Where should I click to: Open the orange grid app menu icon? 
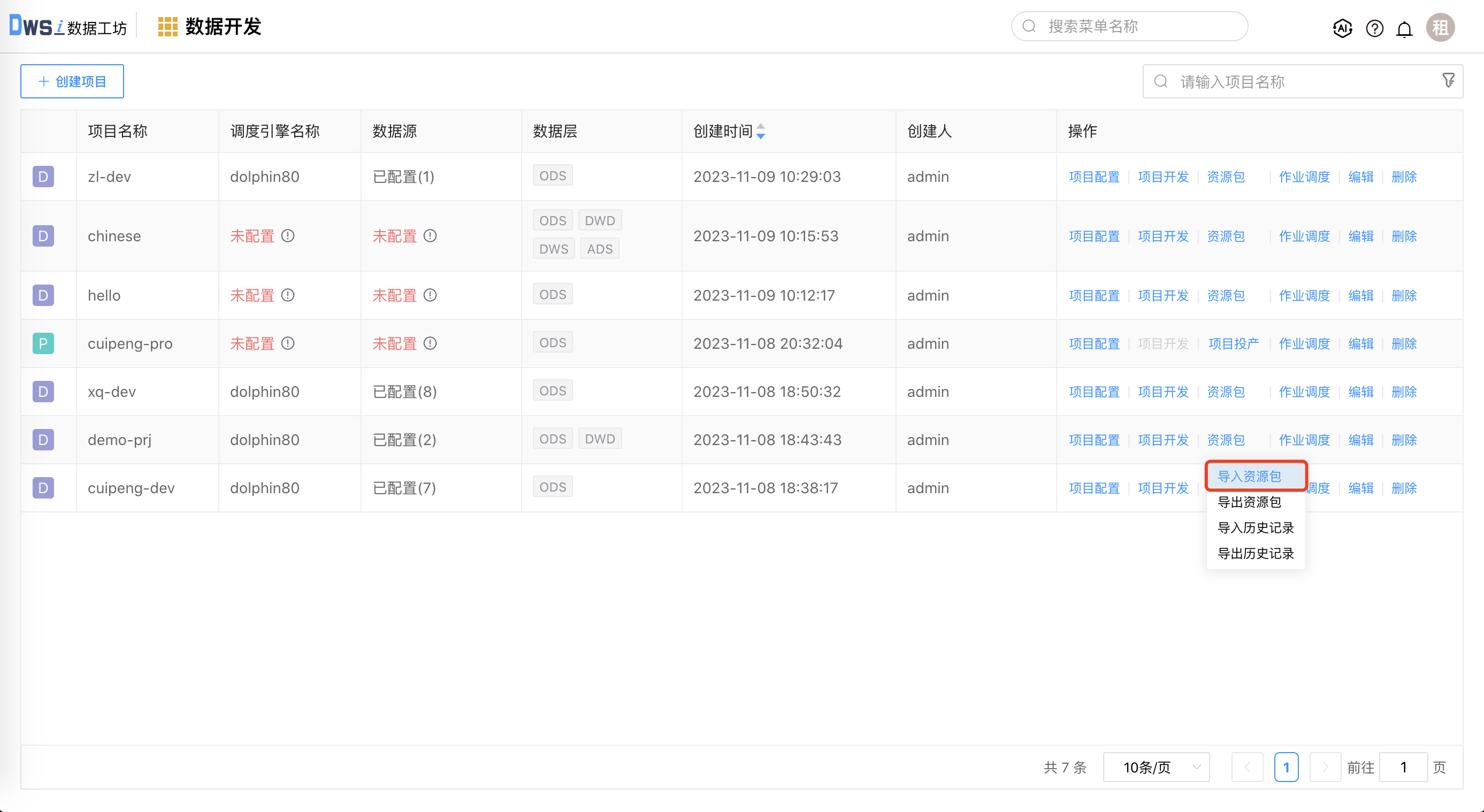point(167,27)
